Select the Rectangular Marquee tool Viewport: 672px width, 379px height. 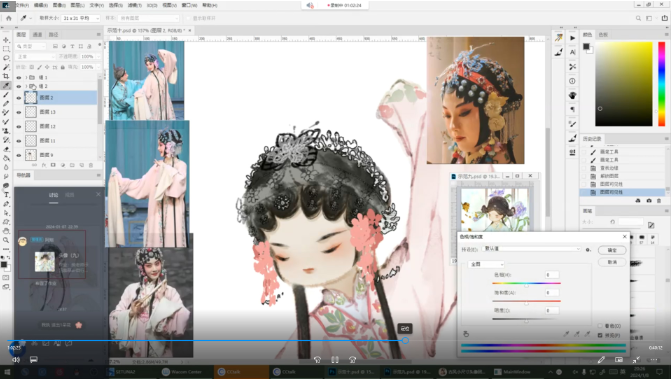[6, 49]
